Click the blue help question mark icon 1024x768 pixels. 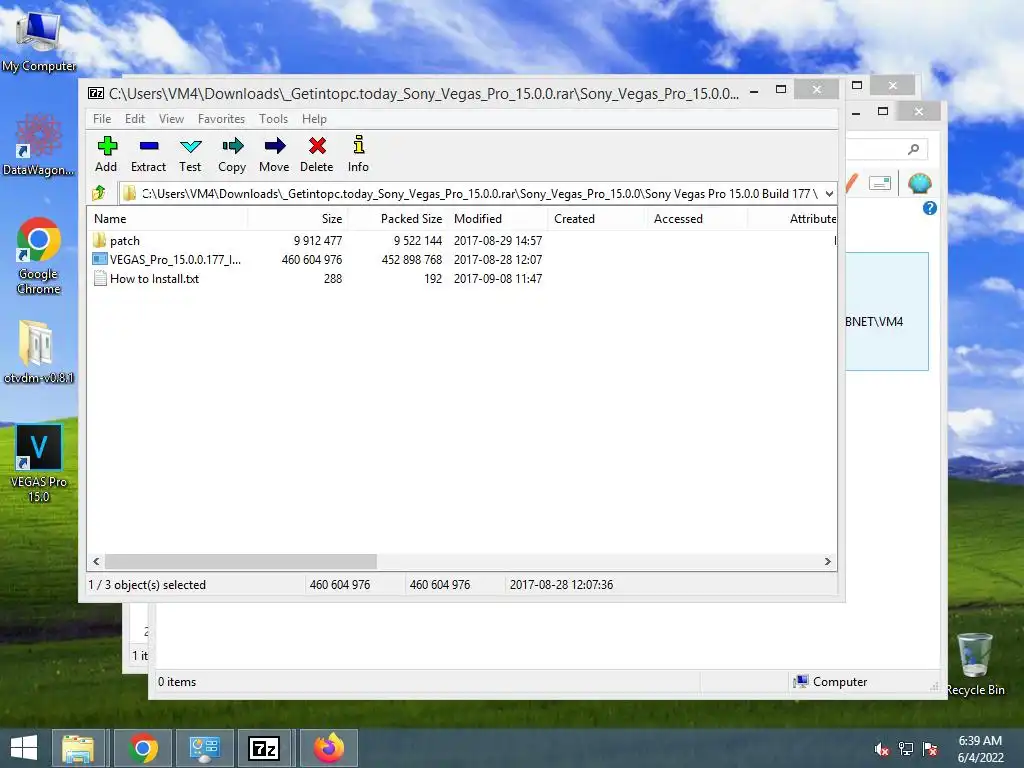(930, 208)
